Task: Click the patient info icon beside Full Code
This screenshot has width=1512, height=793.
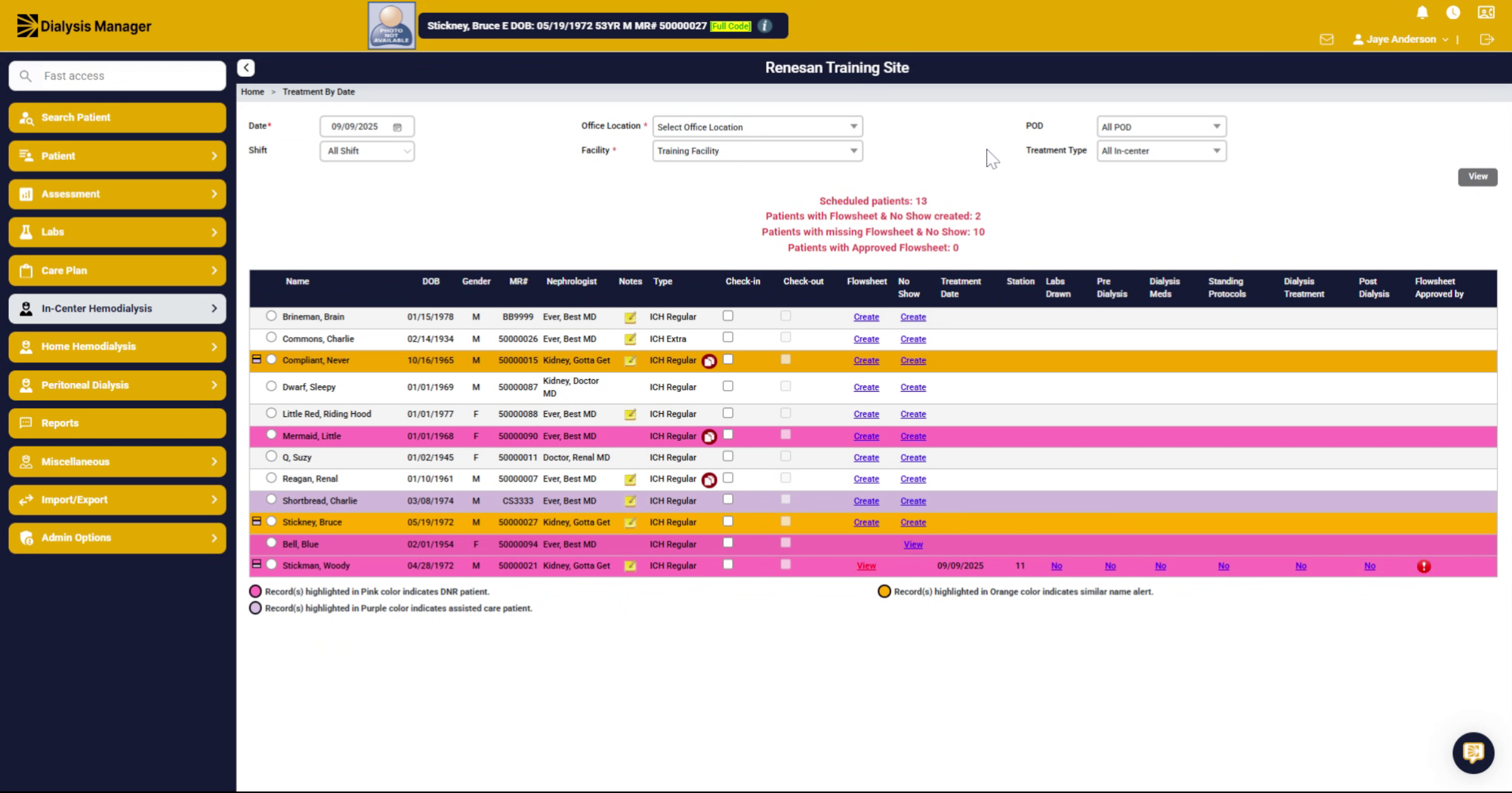Action: click(765, 26)
